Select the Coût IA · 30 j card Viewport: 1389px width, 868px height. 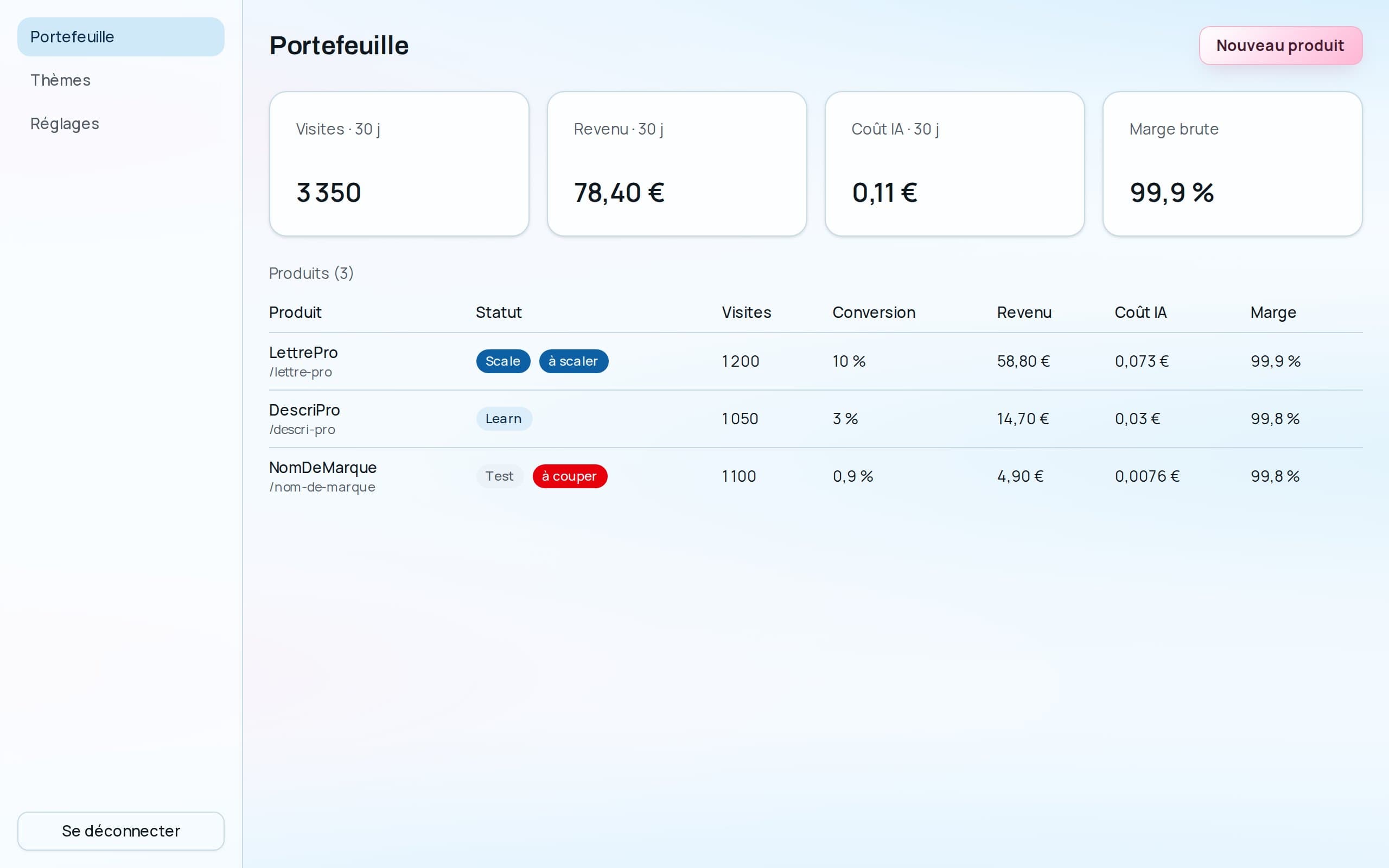[x=954, y=164]
